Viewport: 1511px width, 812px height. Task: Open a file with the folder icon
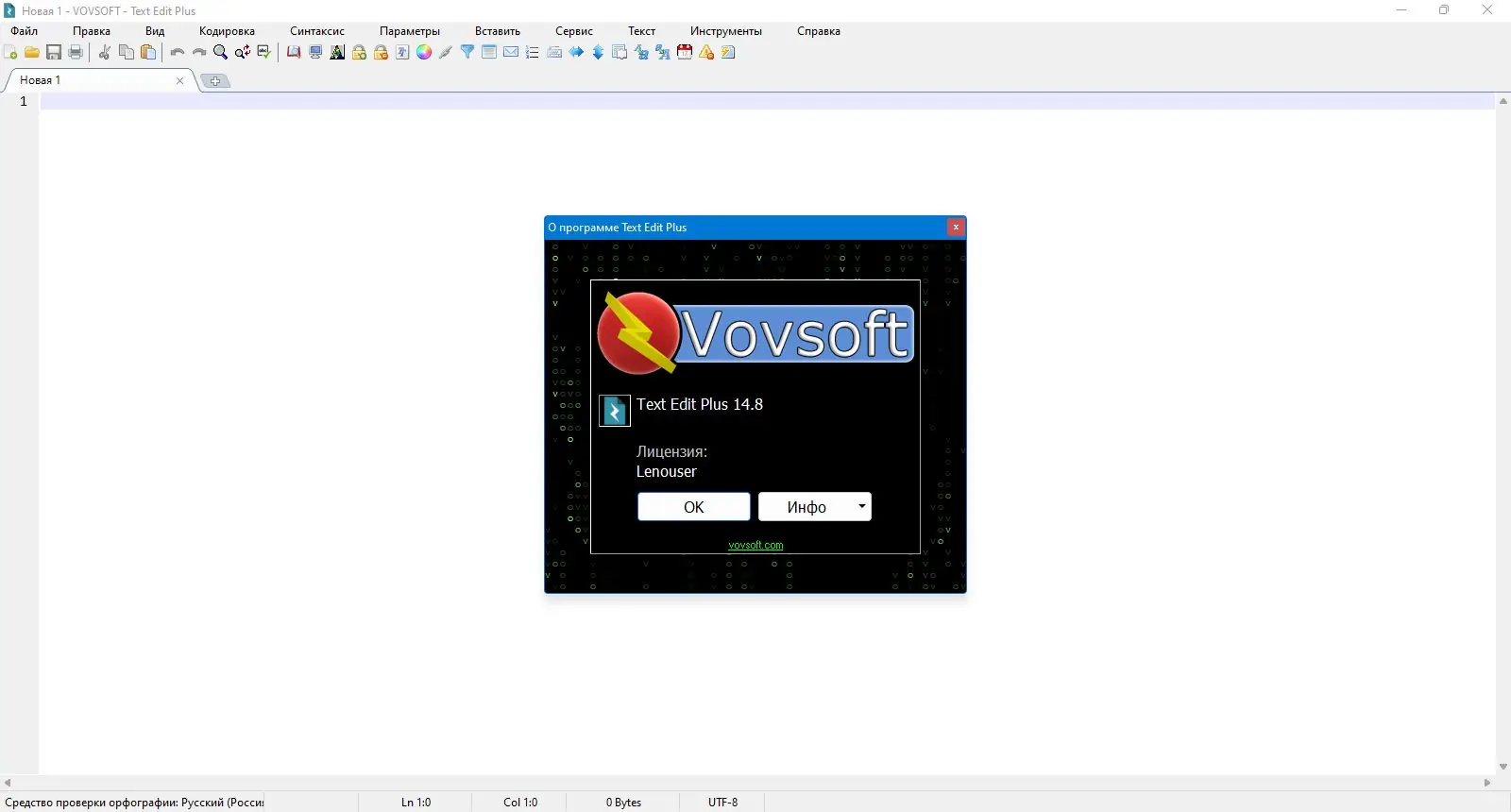coord(32,53)
